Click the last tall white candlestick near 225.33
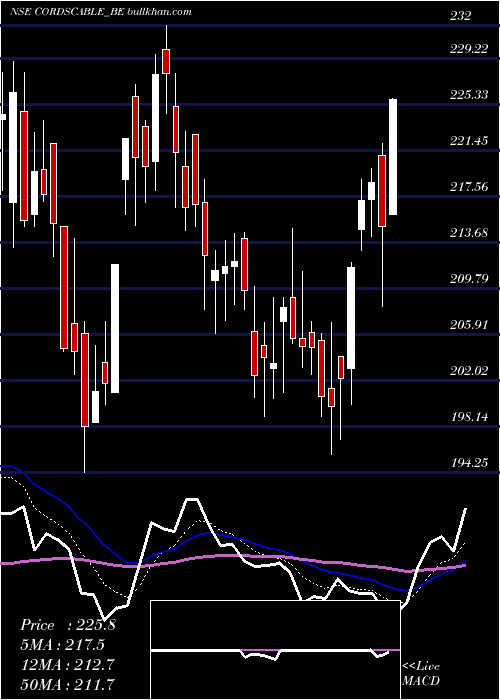 point(393,157)
